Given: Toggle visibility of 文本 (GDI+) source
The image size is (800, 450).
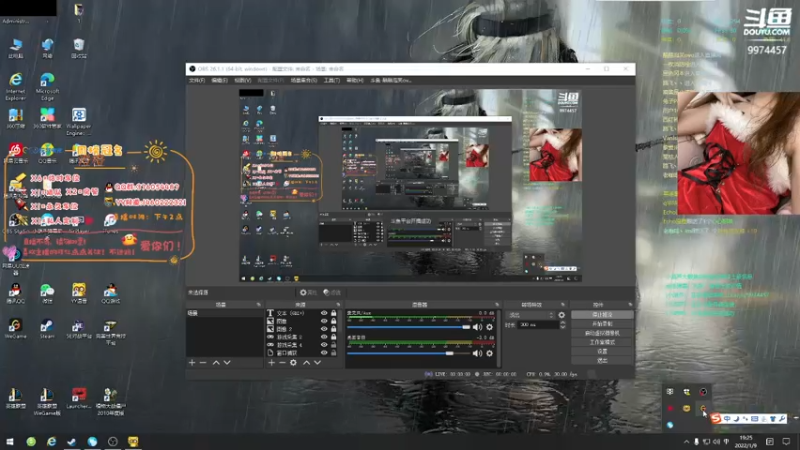Looking at the screenshot, I should [x=324, y=313].
